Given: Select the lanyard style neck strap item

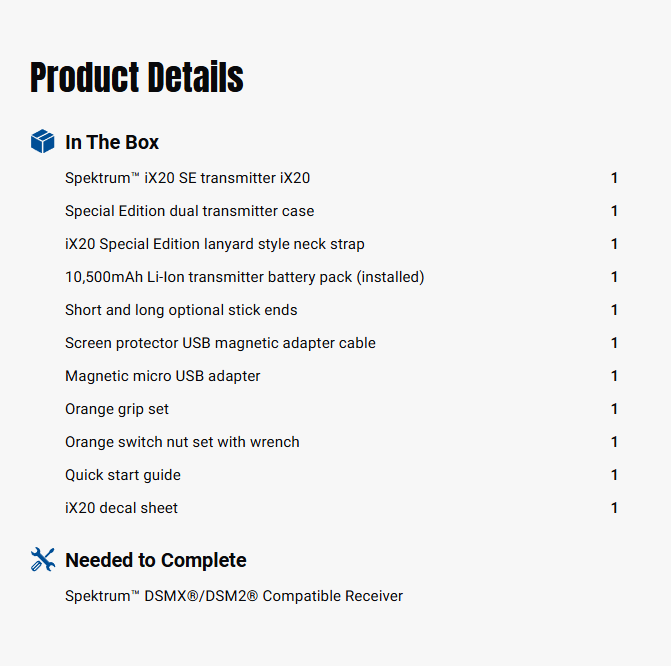Looking at the screenshot, I should (214, 244).
